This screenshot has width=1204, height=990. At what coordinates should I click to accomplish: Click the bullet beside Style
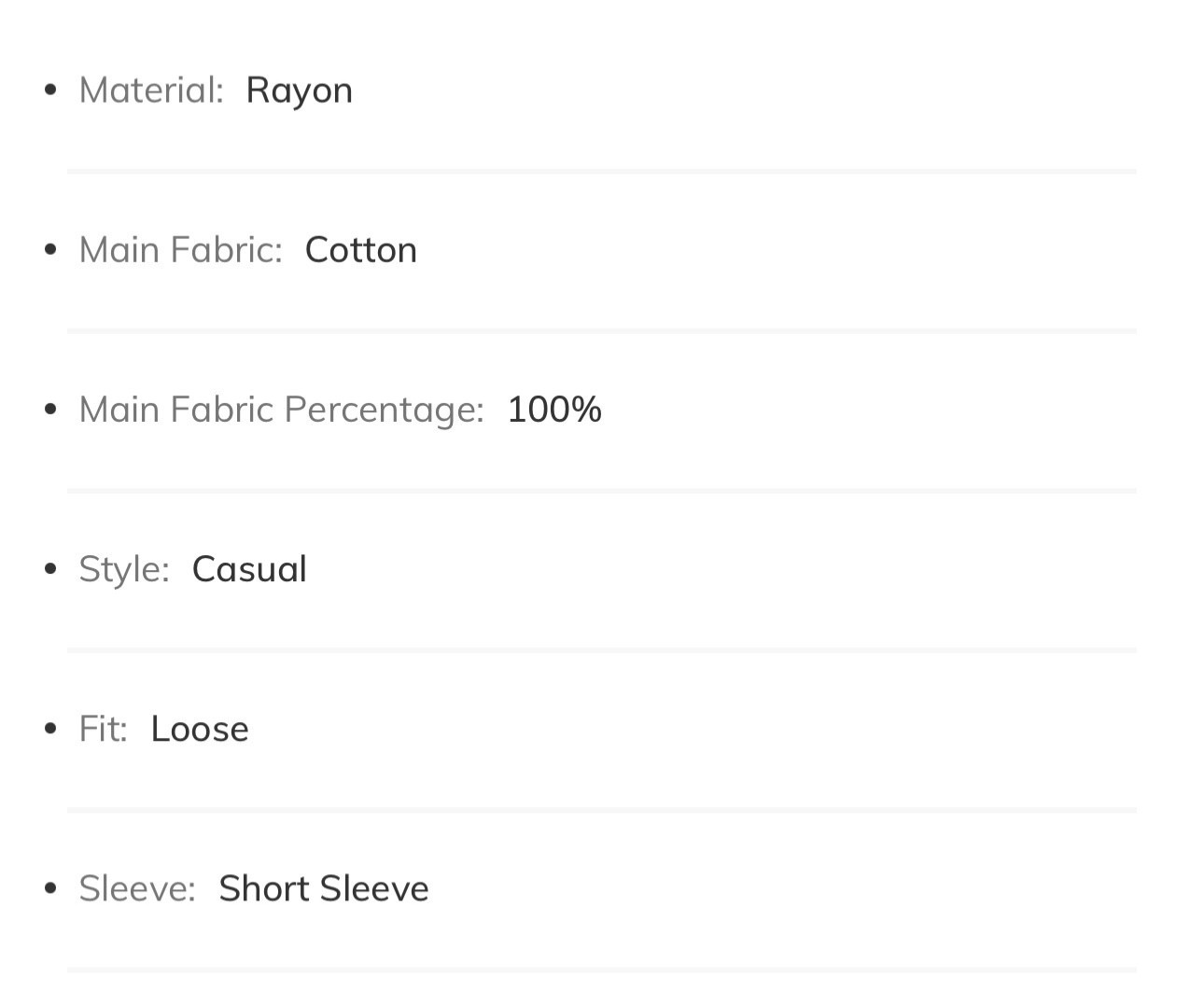(x=51, y=569)
